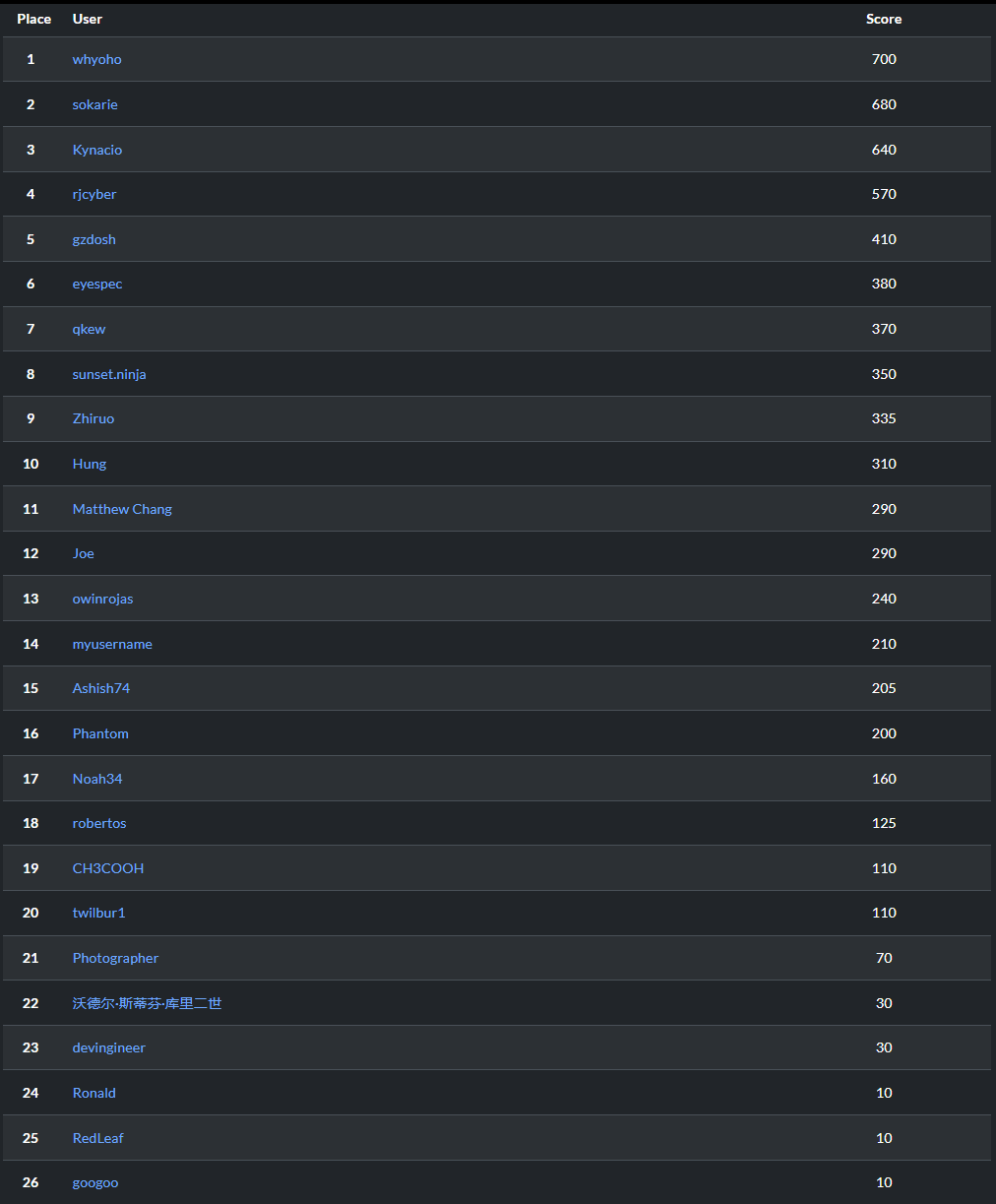The height and width of the screenshot is (1204, 996).
Task: Open gzdosh's profile page
Action: [x=93, y=239]
